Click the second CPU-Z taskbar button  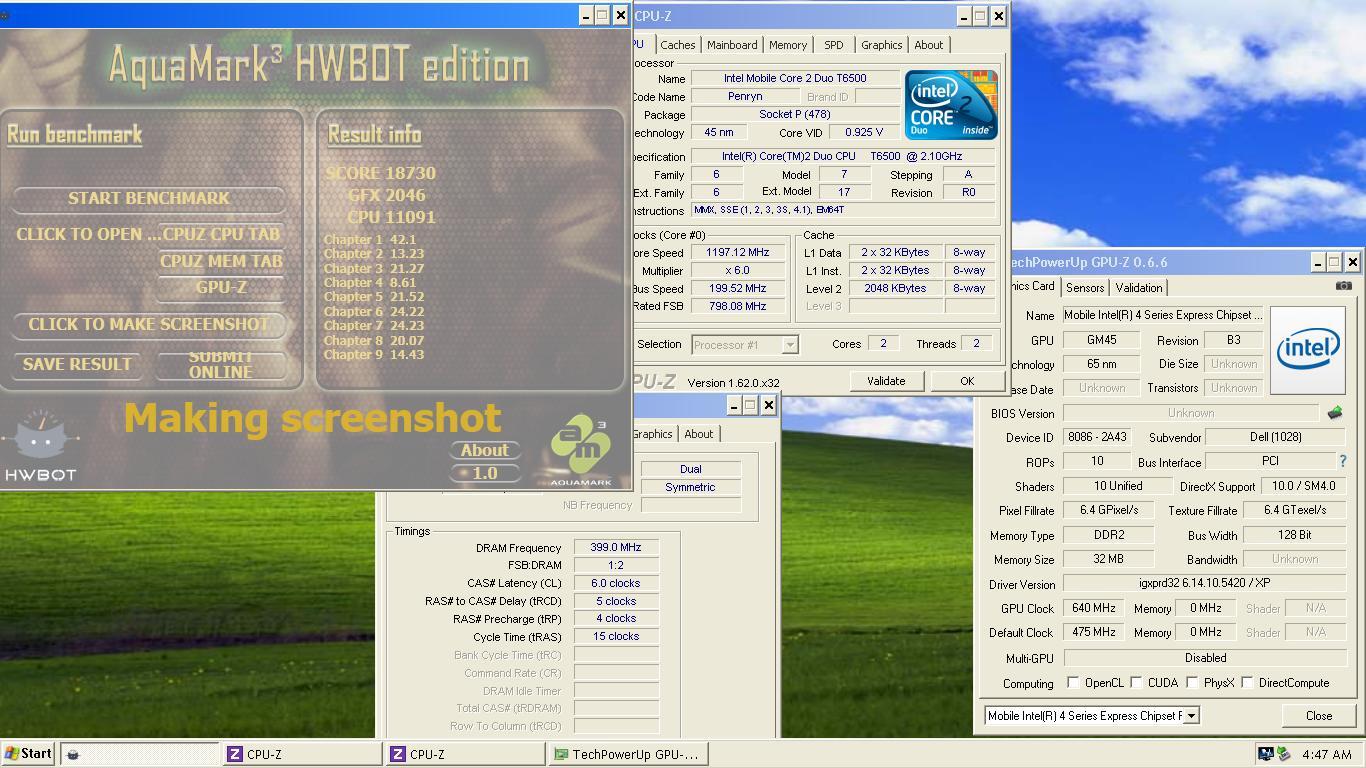[x=466, y=755]
